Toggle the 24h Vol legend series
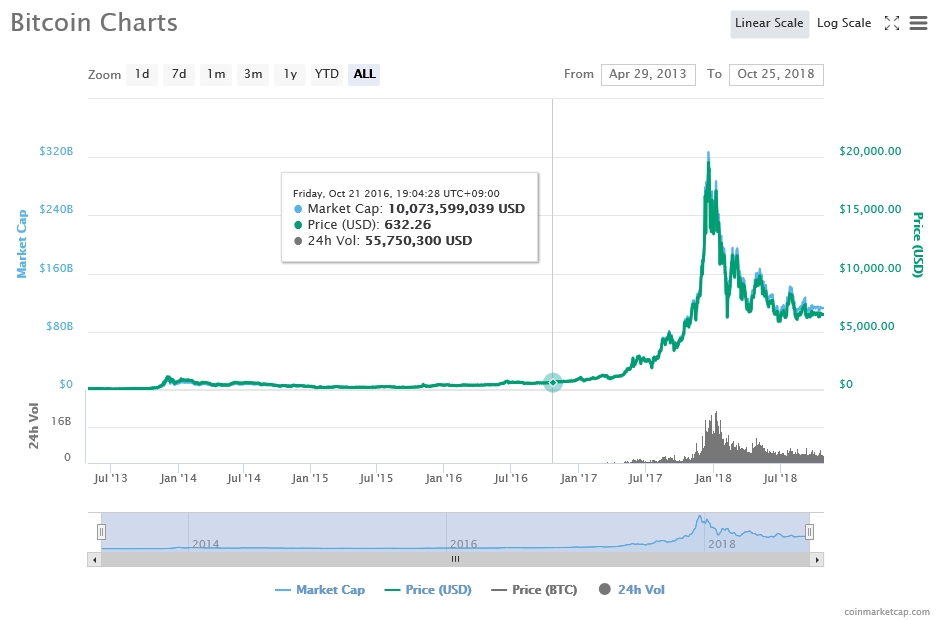940x620 pixels. pos(631,590)
